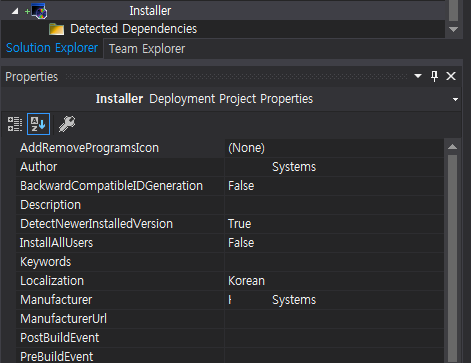Screen dimensions: 472x363
Task: Select the Localization property row
Action: pyautogui.click(x=120, y=281)
